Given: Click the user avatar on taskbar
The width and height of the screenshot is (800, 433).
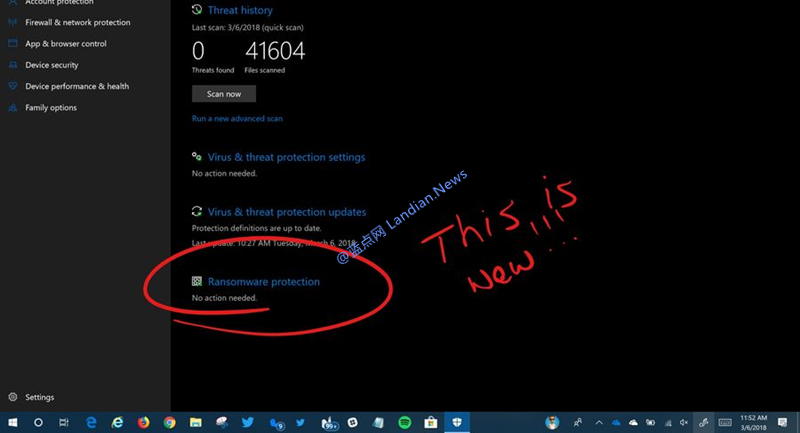Looking at the screenshot, I should point(552,422).
